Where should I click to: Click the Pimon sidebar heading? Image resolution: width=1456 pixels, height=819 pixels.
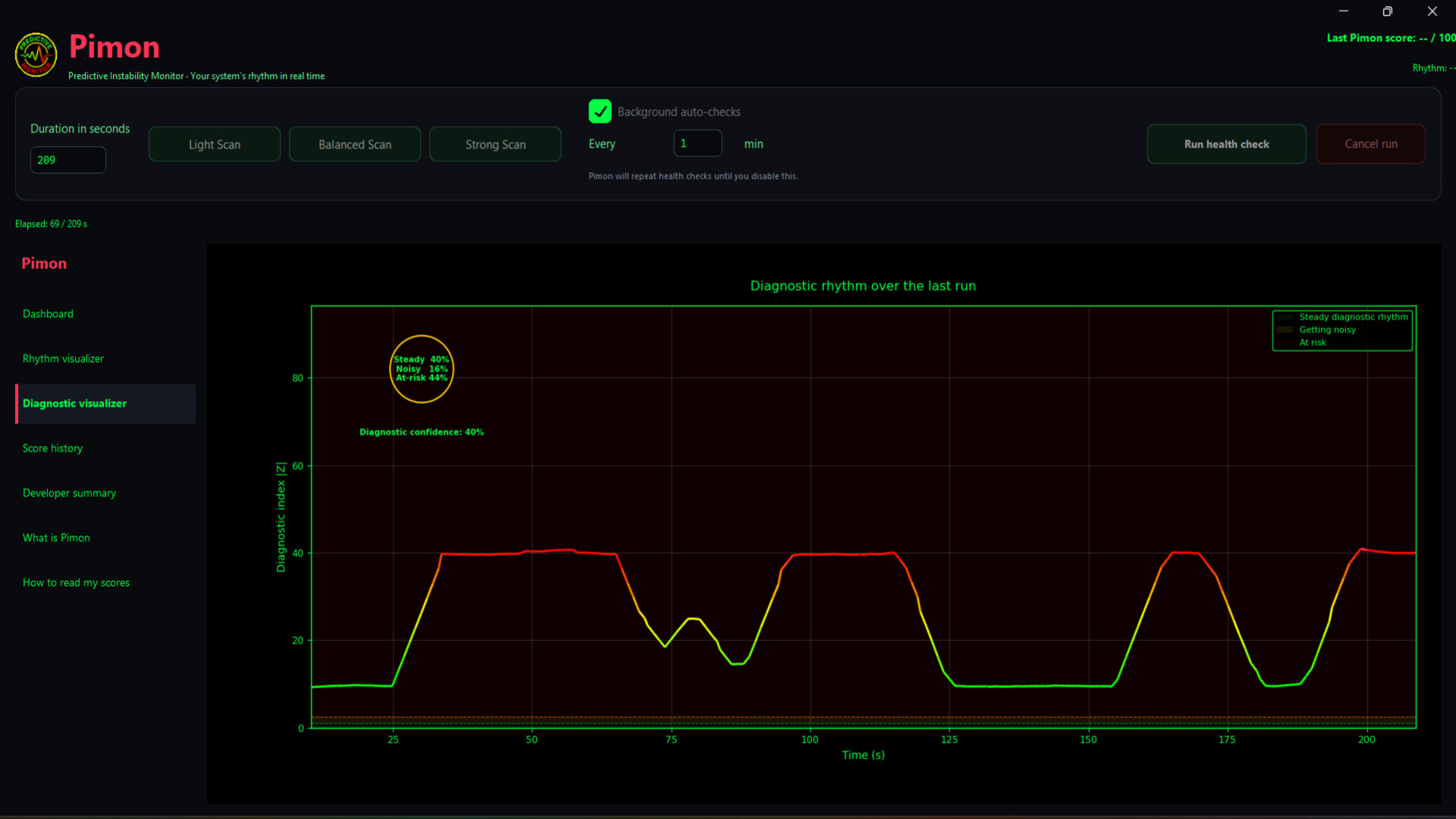(x=44, y=263)
